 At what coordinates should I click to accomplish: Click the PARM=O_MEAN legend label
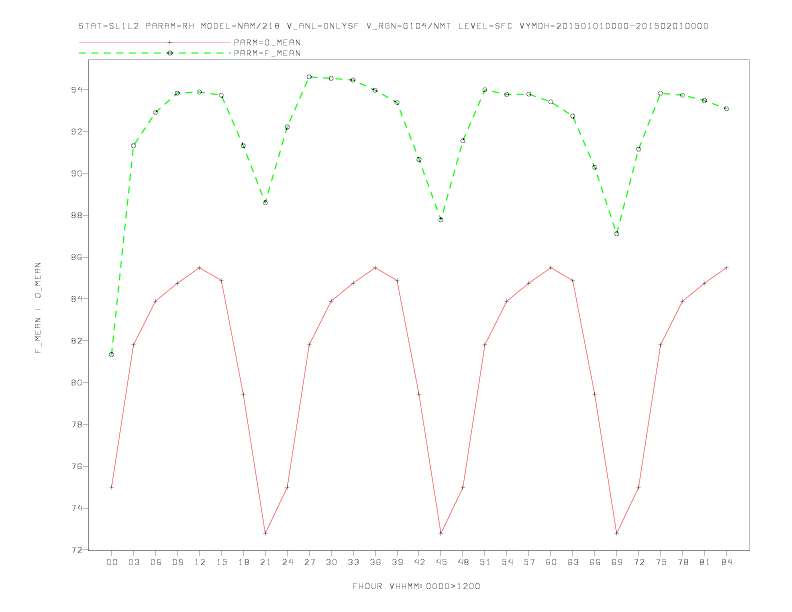(x=267, y=42)
